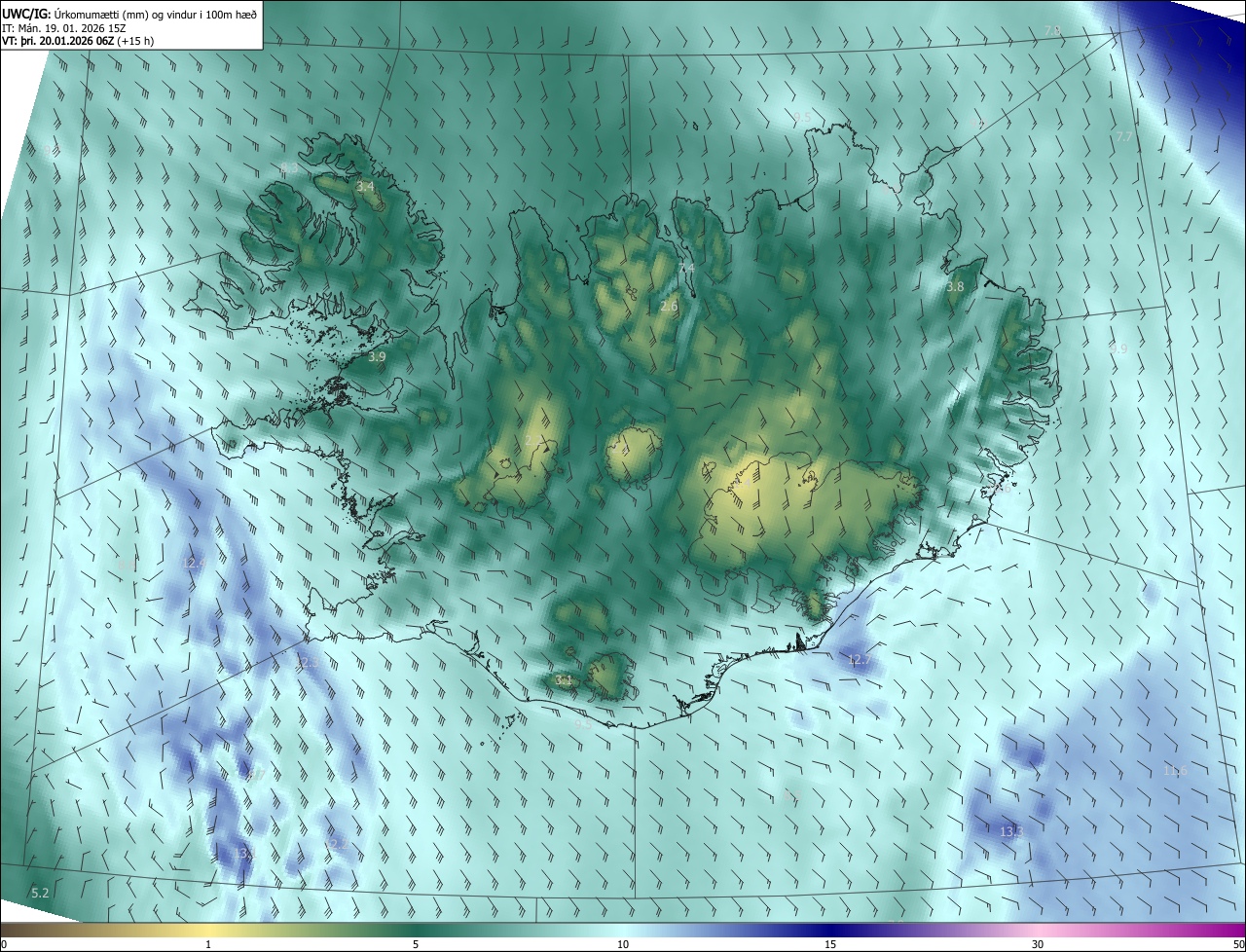Click the initial time 'IT: Mán. 19. 01. 2026 15Z'

tap(64, 27)
